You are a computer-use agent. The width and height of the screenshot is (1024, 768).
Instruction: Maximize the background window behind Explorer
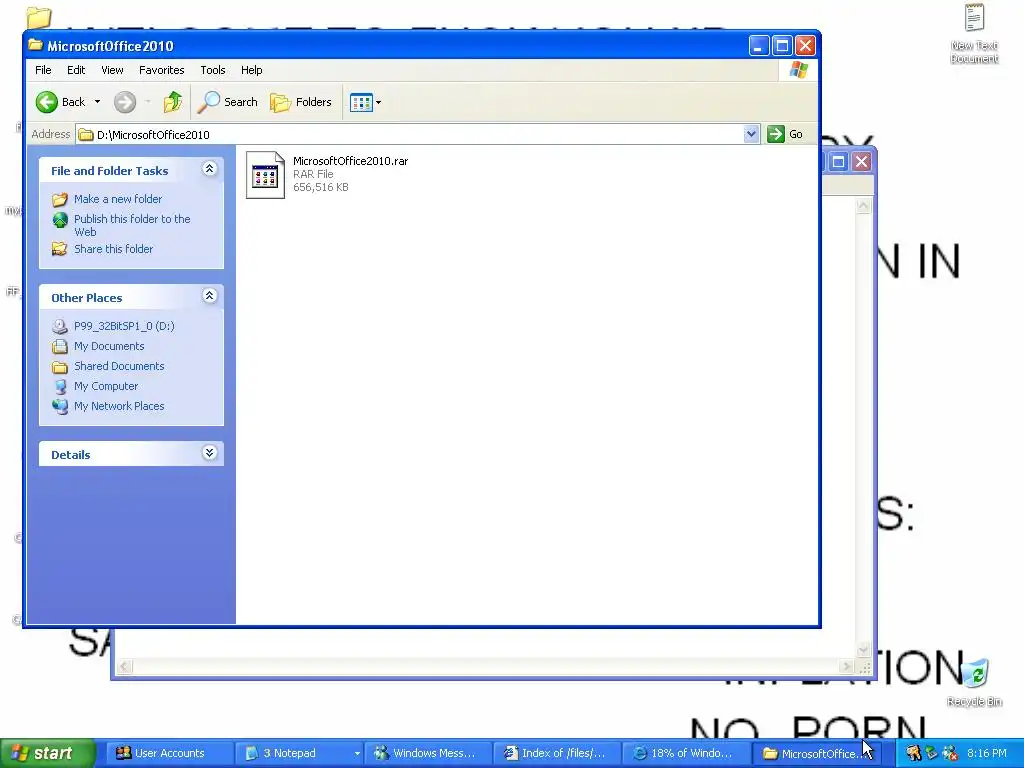pyautogui.click(x=839, y=161)
